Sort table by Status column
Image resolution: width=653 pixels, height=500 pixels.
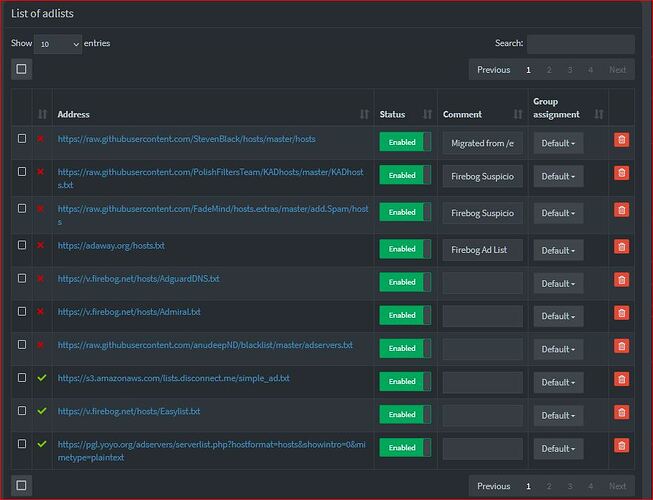click(427, 115)
